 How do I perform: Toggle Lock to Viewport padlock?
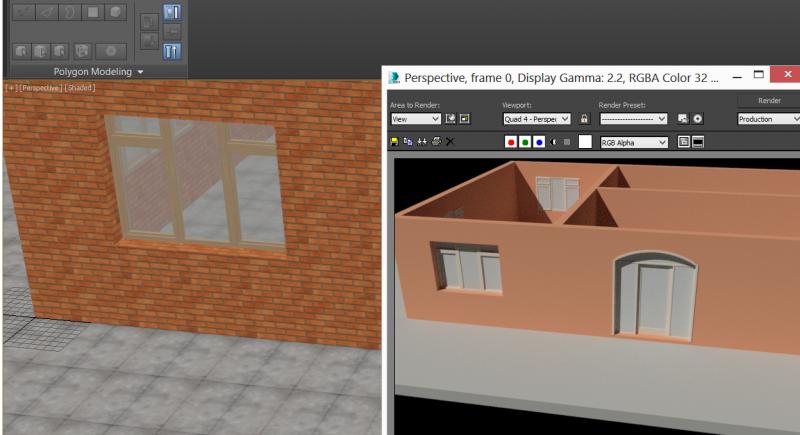[584, 119]
